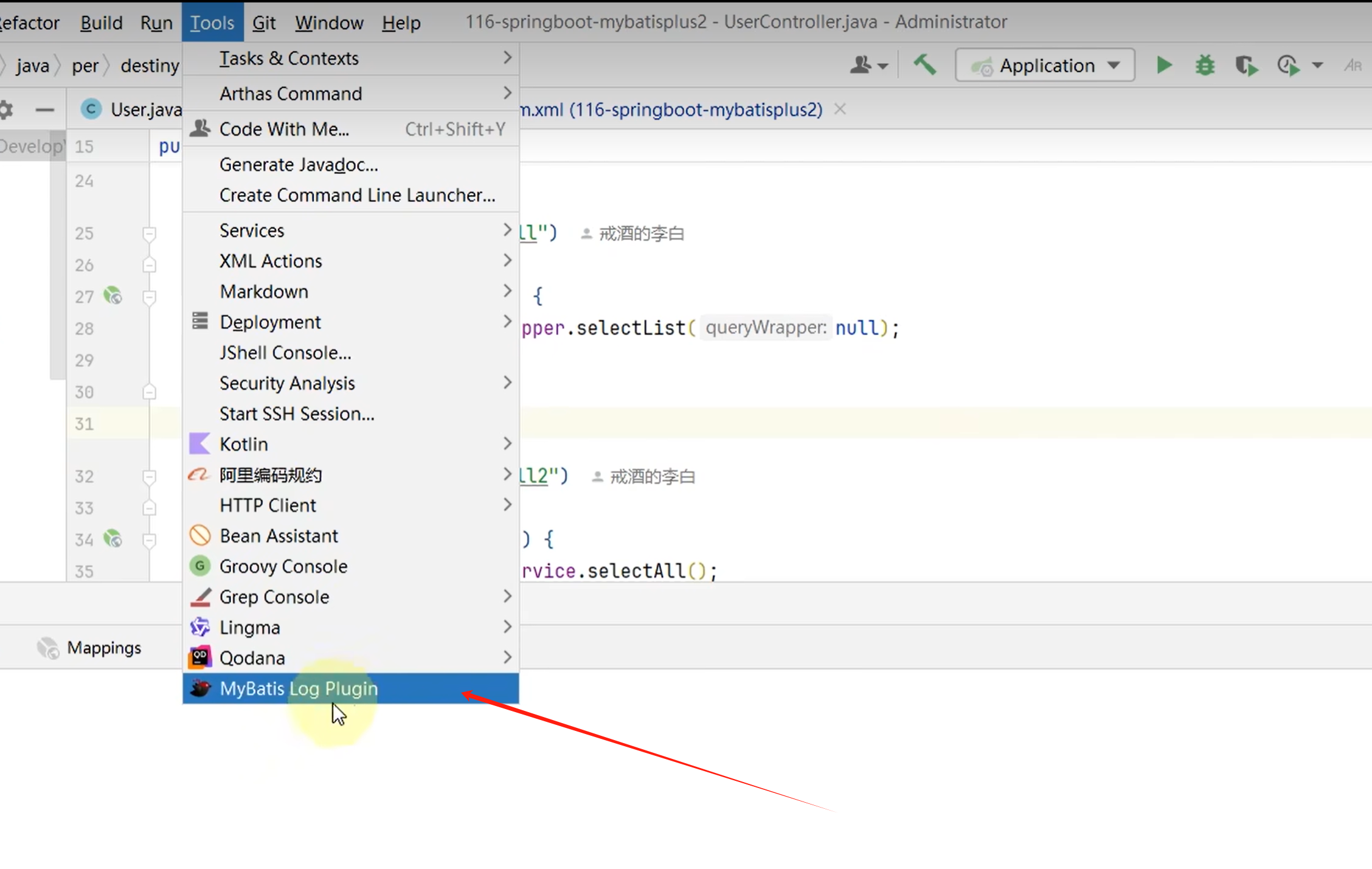The height and width of the screenshot is (869, 1372).
Task: Open the Git menu
Action: pos(264,23)
